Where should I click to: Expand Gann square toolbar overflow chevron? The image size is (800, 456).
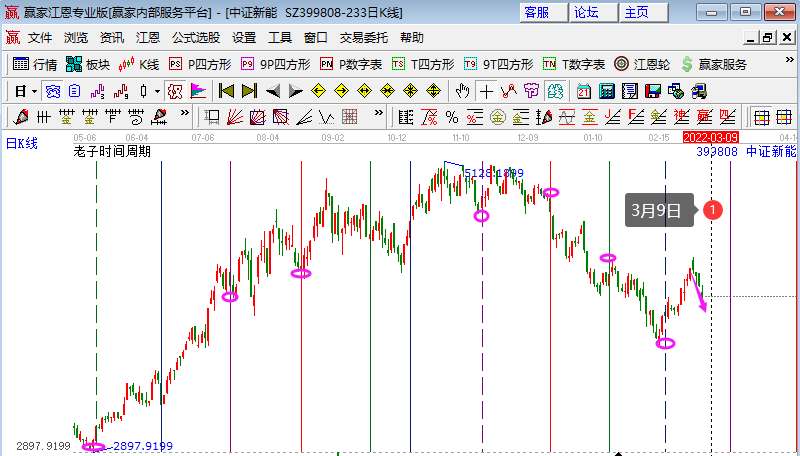tap(378, 112)
